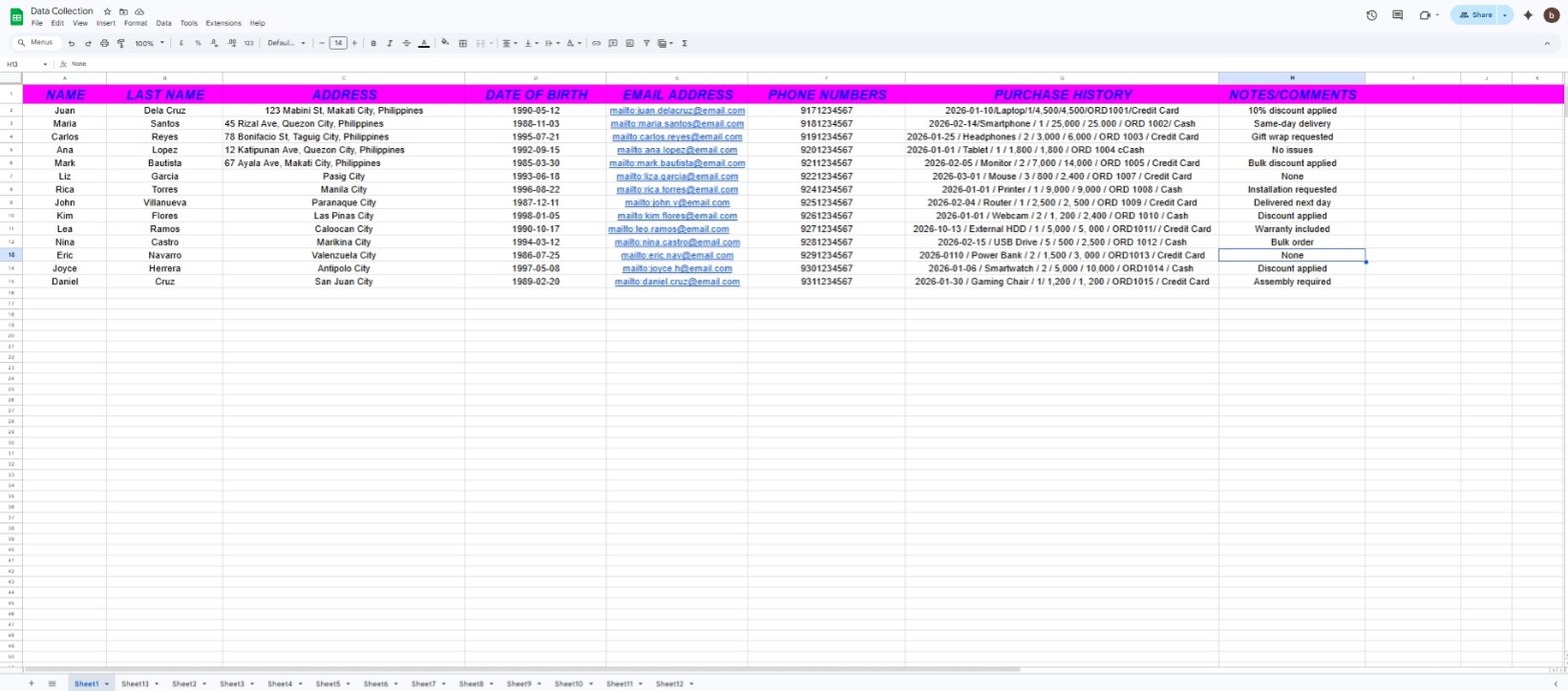Open the Extensions menu
1568x691 pixels.
tap(223, 23)
